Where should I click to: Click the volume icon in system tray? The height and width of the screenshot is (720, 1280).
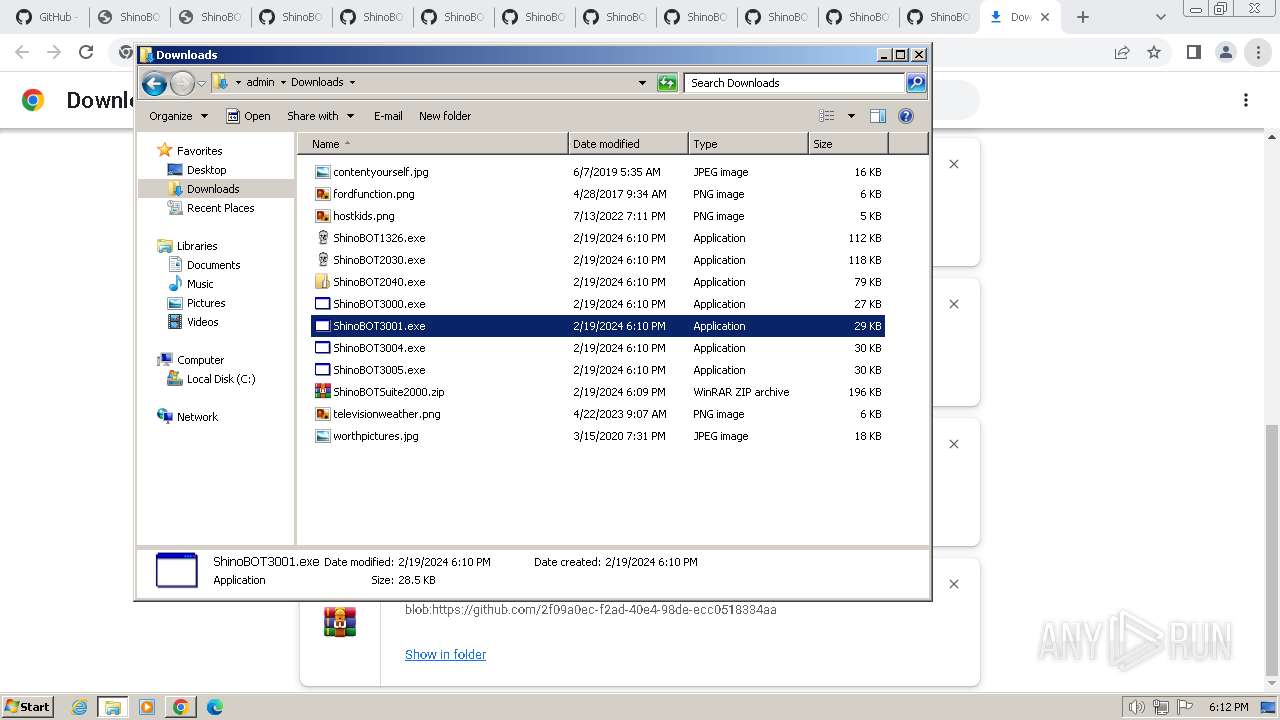[x=1136, y=707]
